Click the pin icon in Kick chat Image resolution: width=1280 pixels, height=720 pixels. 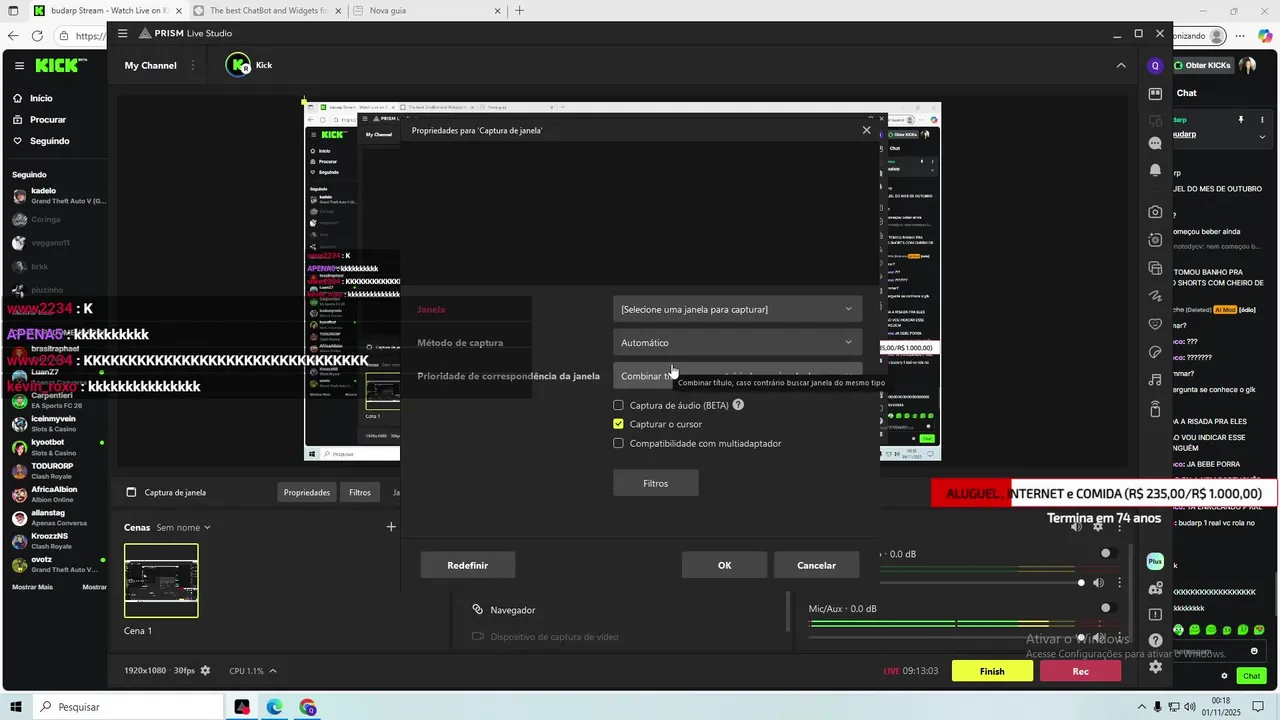pos(1241,120)
